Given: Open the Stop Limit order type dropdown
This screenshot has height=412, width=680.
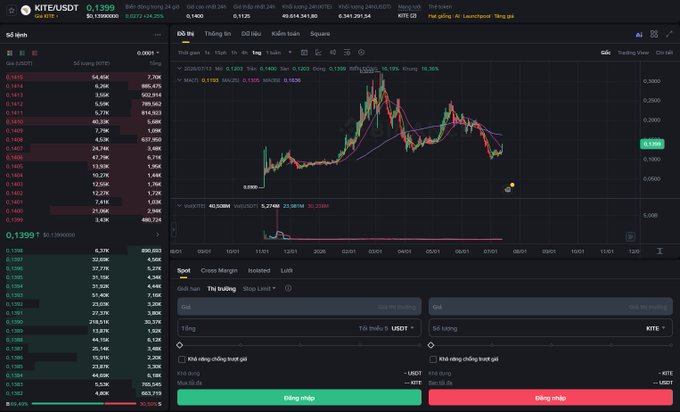Looking at the screenshot, I should coord(259,288).
